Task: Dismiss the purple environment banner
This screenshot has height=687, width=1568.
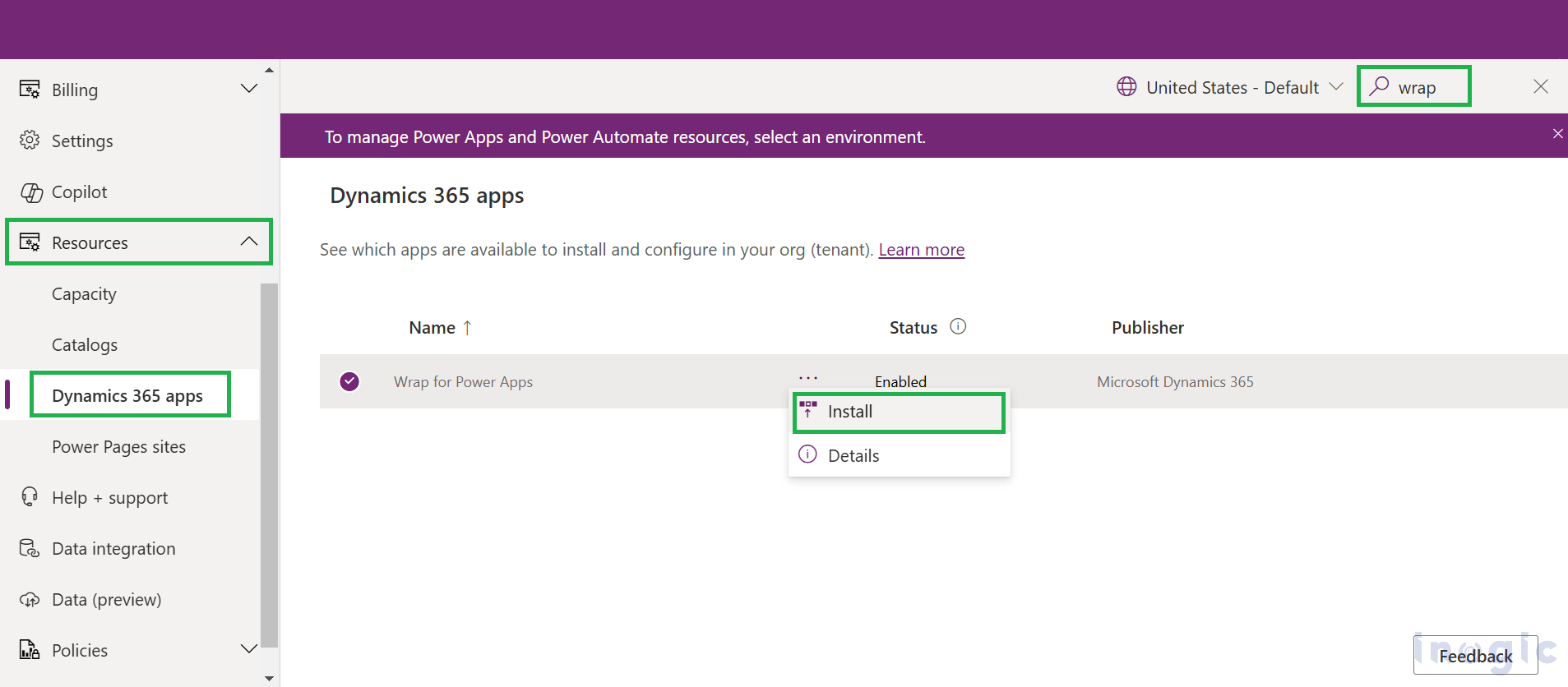Action: pyautogui.click(x=1557, y=134)
